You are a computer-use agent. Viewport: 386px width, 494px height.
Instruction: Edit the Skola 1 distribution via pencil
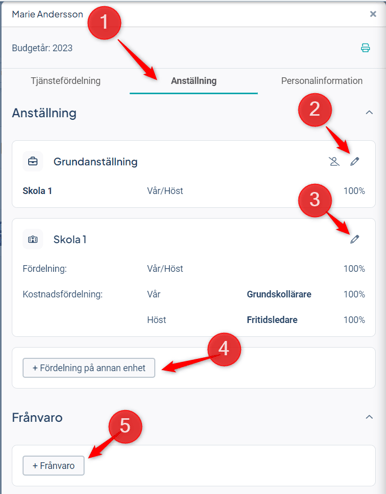pyautogui.click(x=355, y=239)
